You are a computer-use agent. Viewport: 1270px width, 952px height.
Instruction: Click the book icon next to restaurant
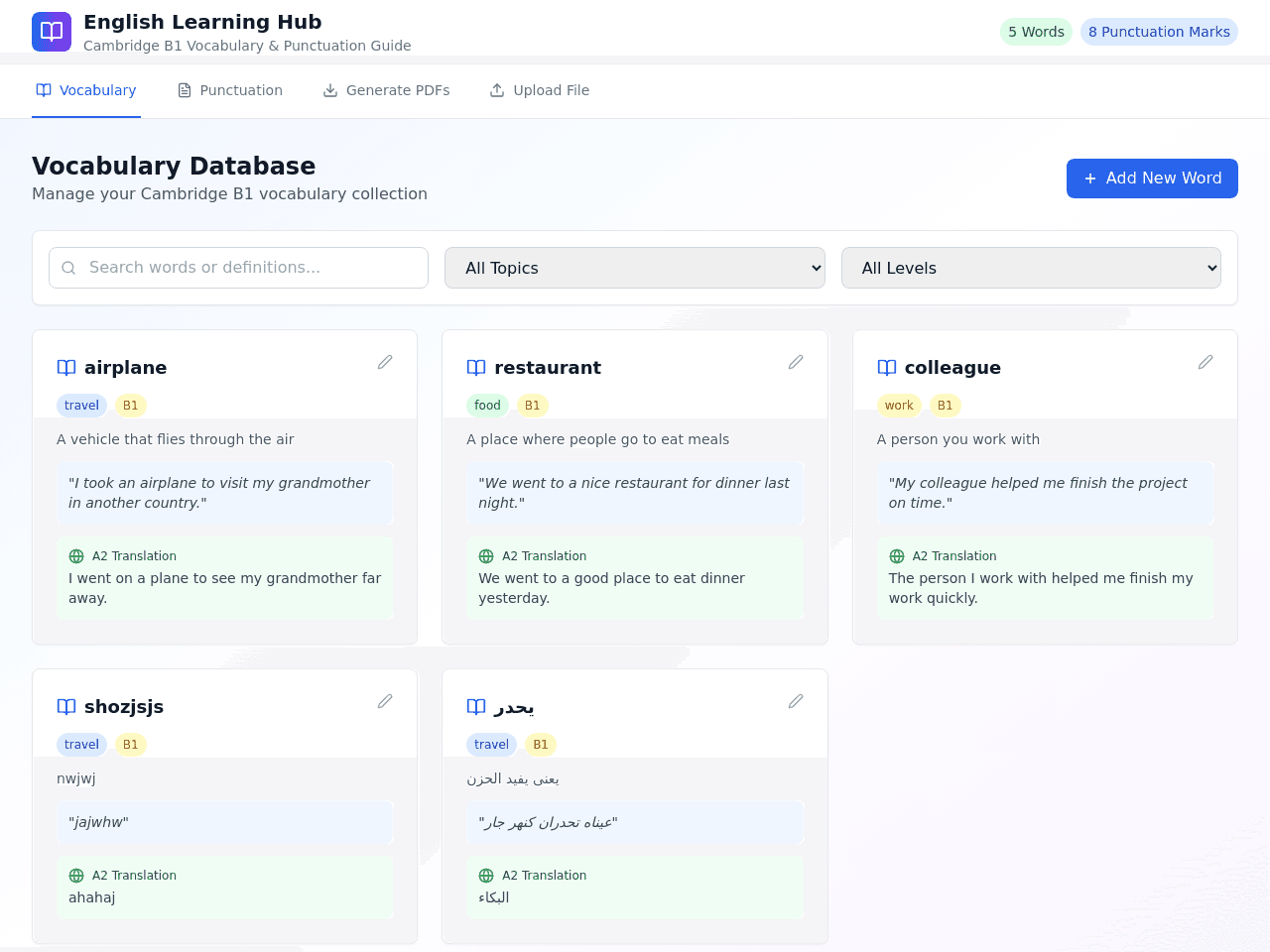tap(476, 368)
